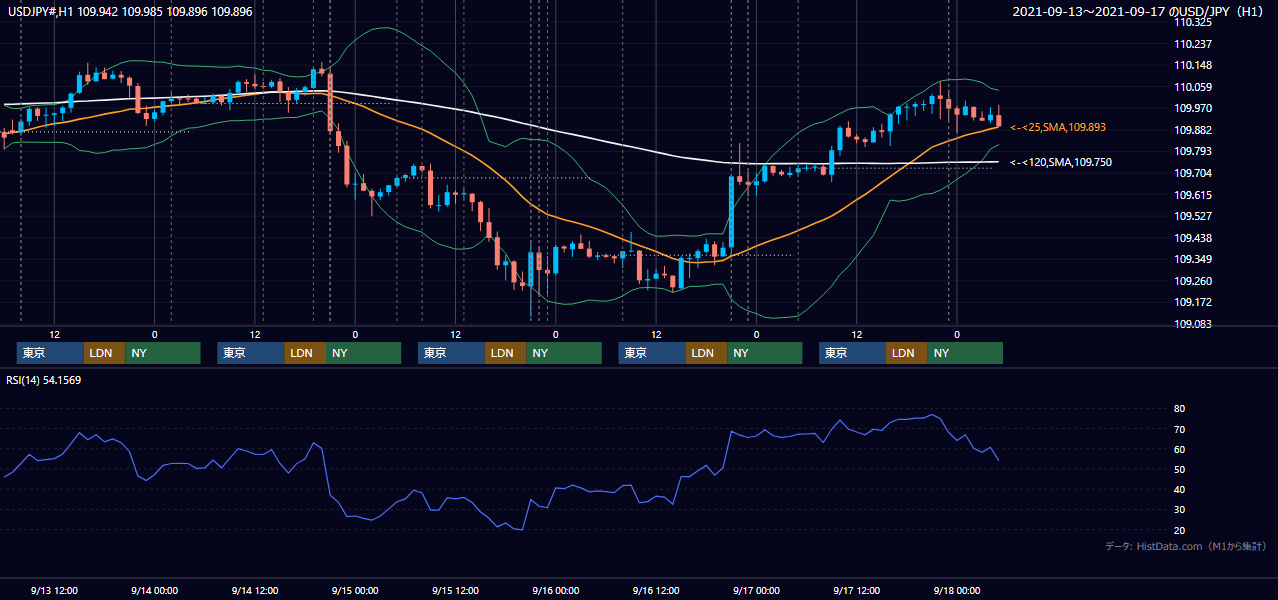Select RSI axis level 40
Screen dimensions: 1278x600
(1180, 489)
